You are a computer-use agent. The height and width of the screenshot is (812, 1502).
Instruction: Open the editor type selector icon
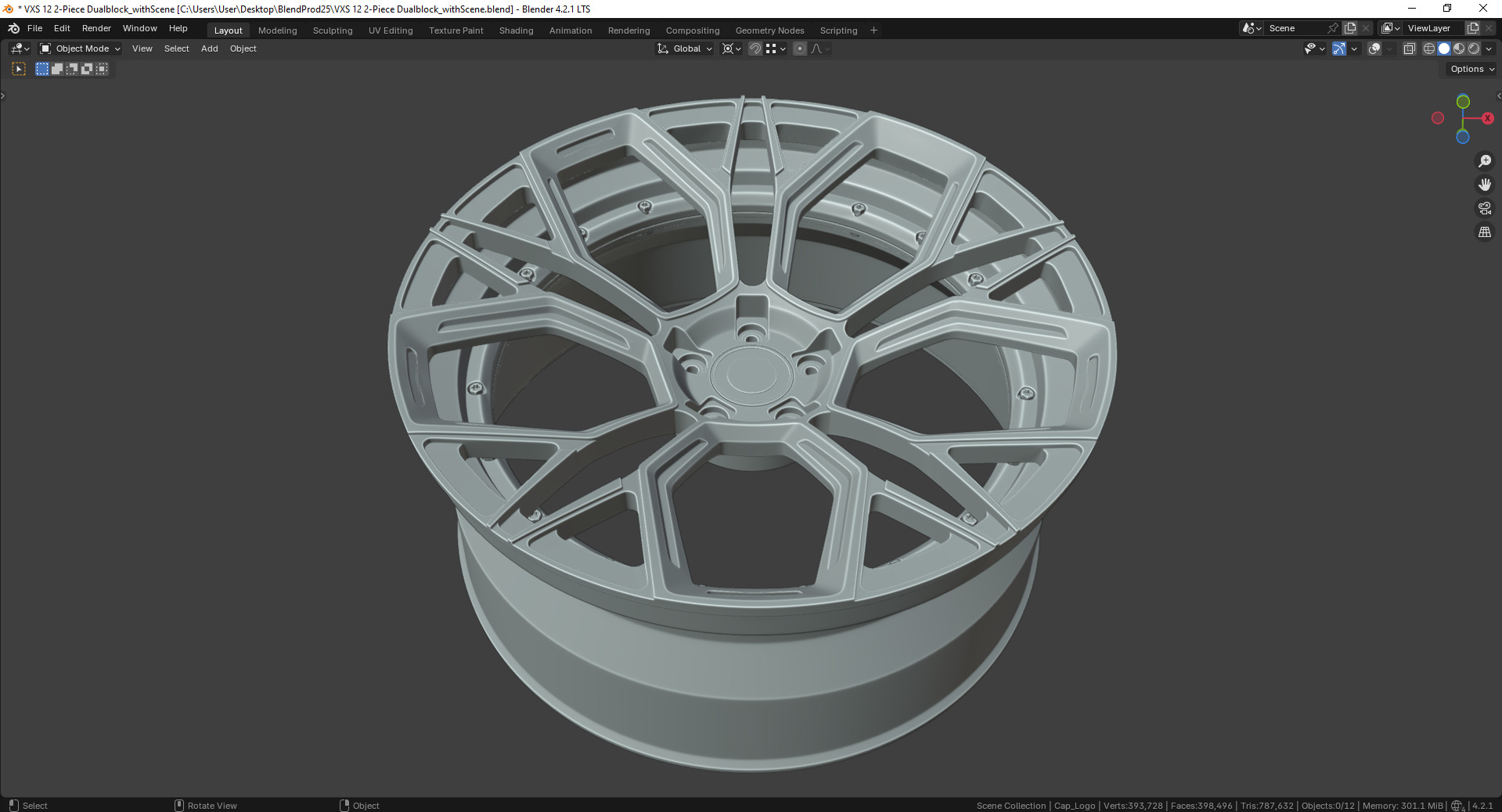click(x=20, y=49)
